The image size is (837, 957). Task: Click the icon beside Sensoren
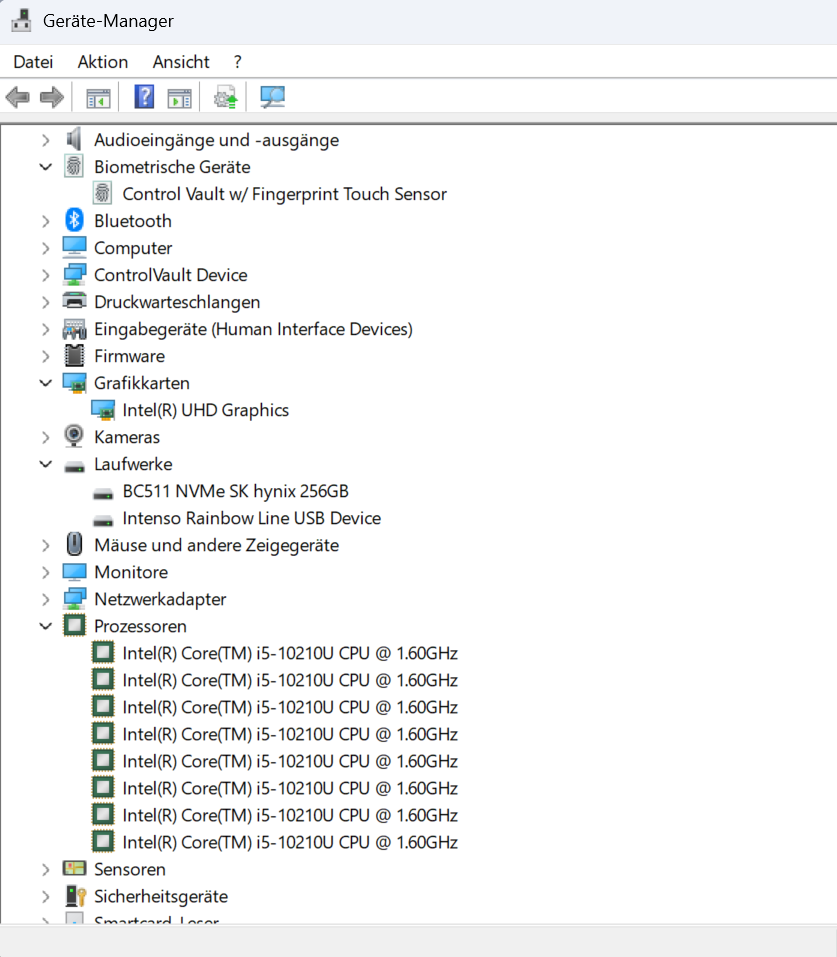(74, 868)
